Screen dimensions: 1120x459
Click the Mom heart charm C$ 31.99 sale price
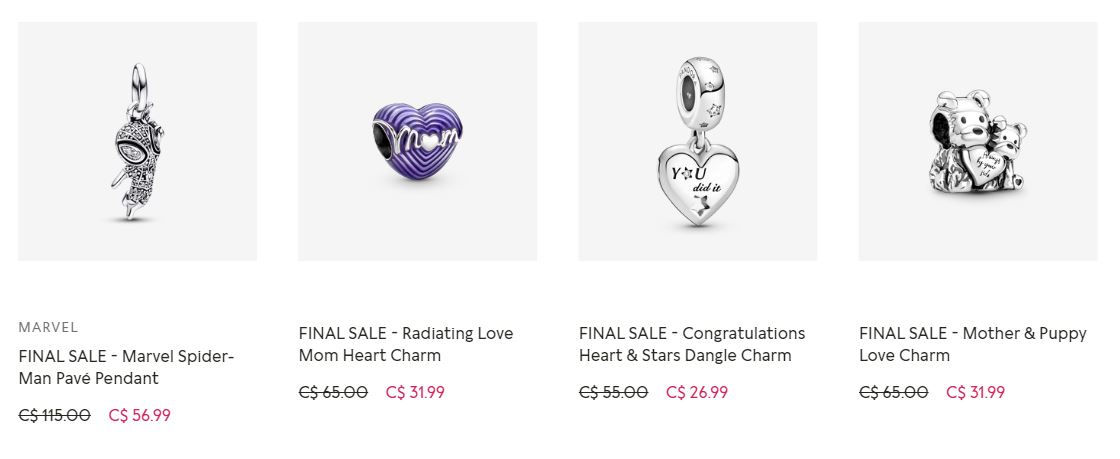coord(415,393)
